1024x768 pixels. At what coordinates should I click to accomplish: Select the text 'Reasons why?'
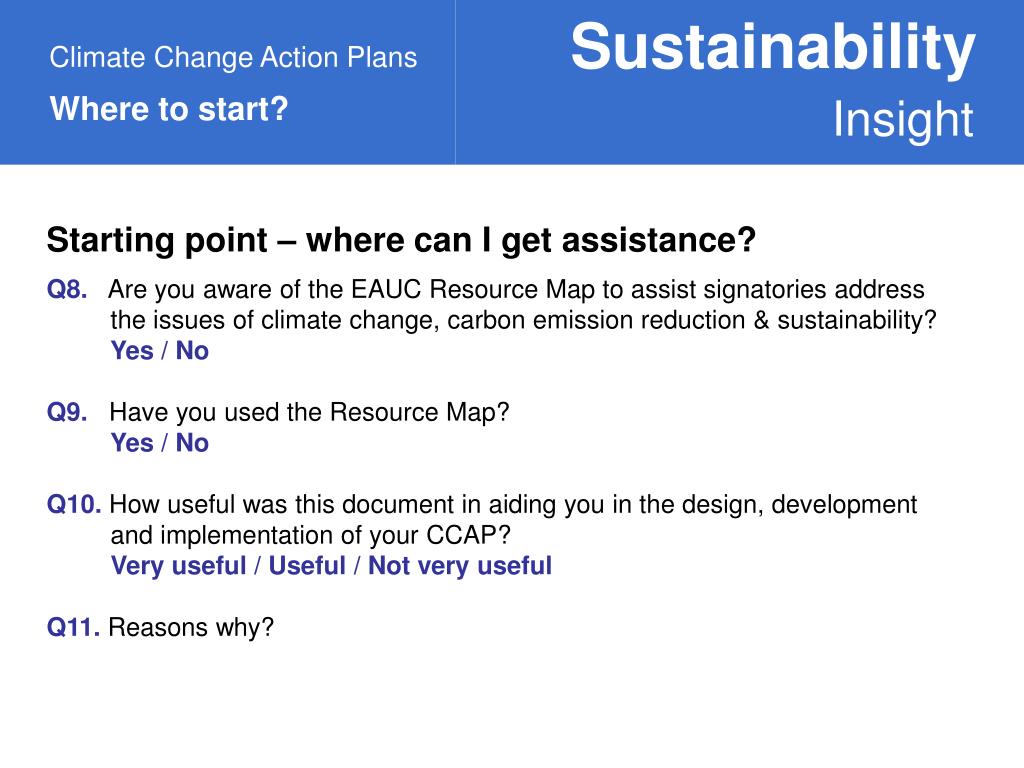(191, 628)
